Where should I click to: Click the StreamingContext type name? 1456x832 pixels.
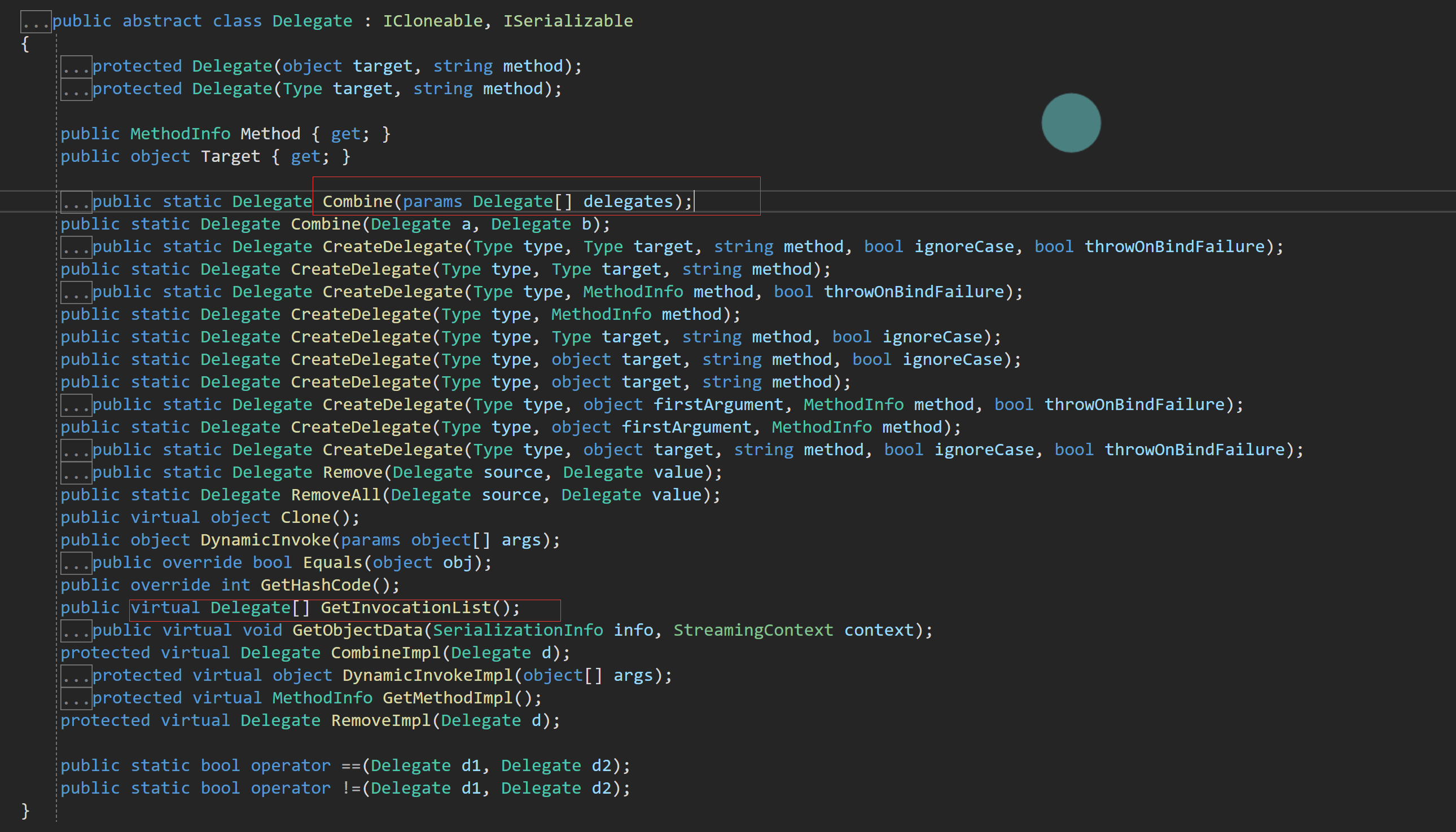(753, 630)
